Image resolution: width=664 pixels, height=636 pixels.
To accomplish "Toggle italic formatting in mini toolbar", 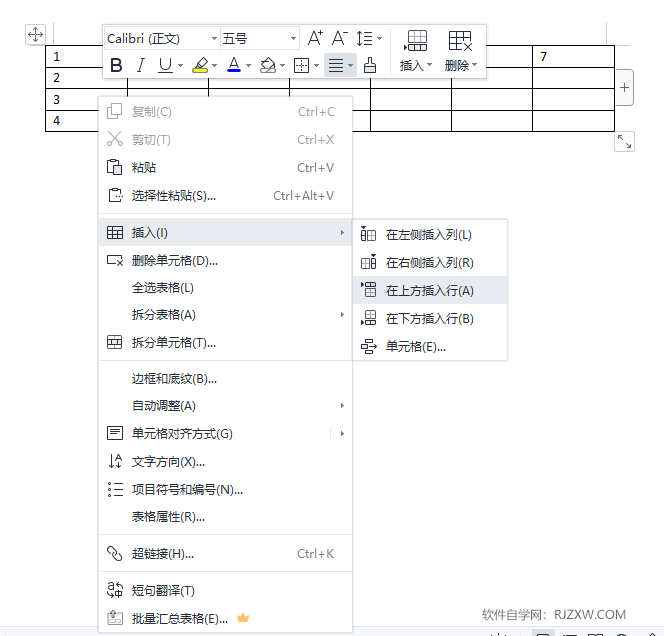I will (x=141, y=66).
